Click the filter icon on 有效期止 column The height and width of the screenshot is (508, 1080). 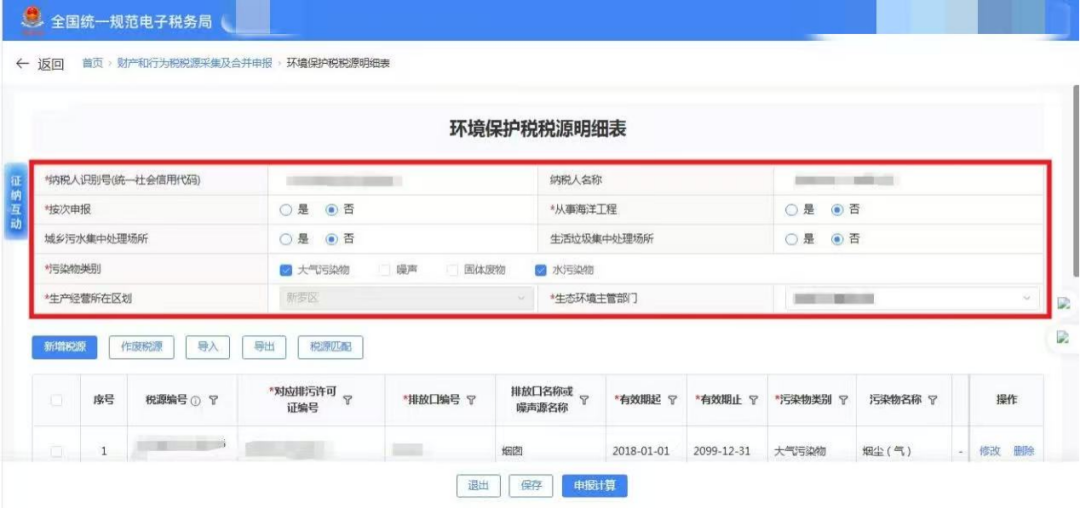tap(752, 400)
